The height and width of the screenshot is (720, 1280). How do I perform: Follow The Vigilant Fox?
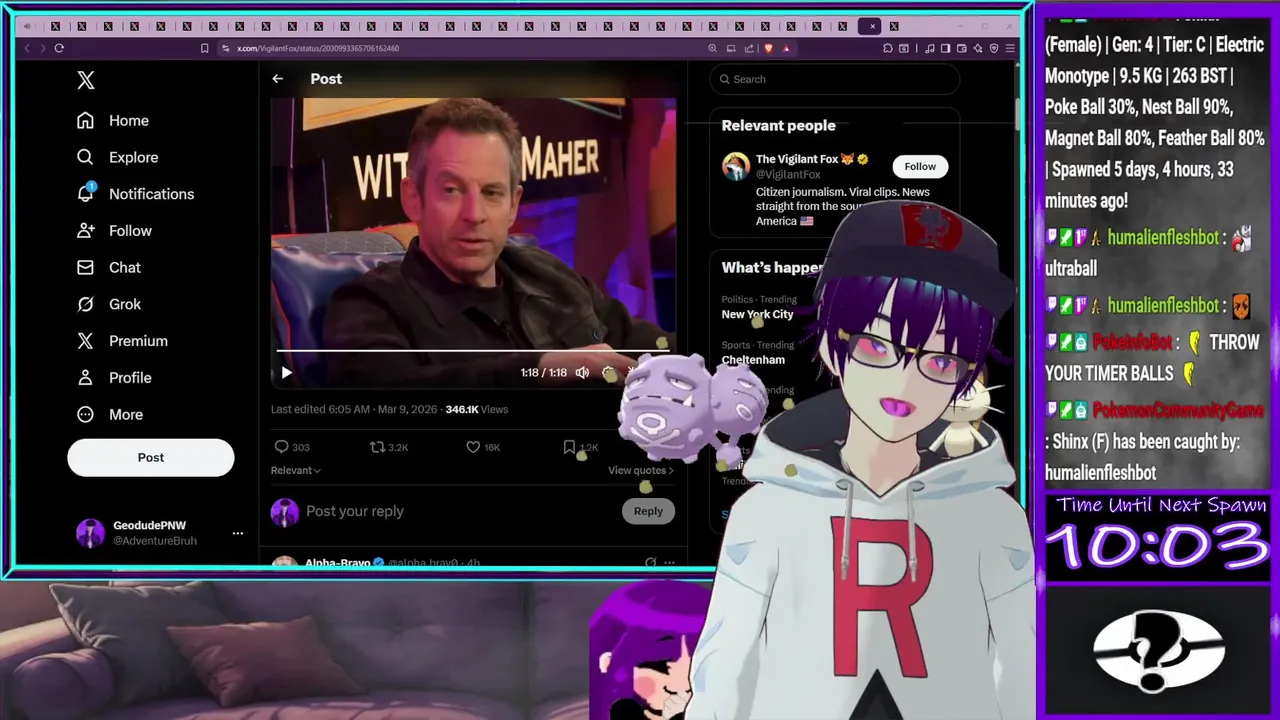(x=920, y=167)
